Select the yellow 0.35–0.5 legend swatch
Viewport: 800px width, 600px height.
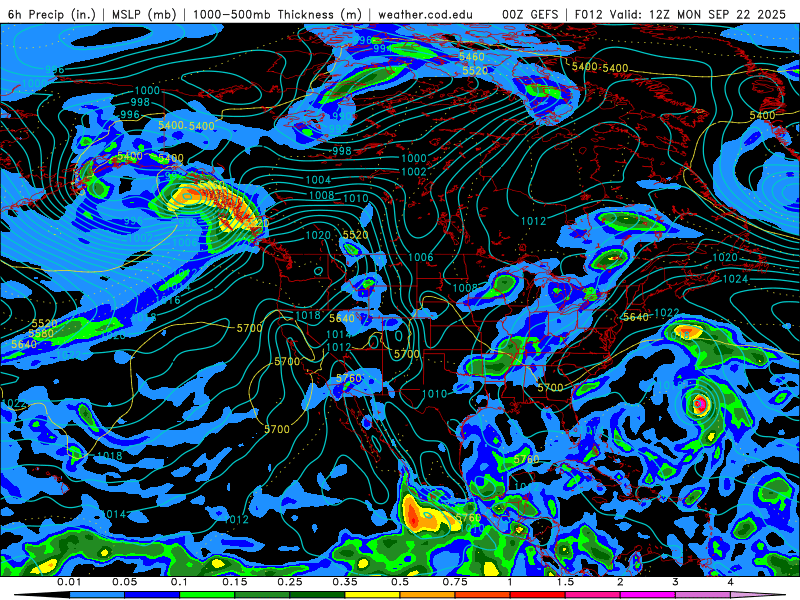tap(372, 595)
